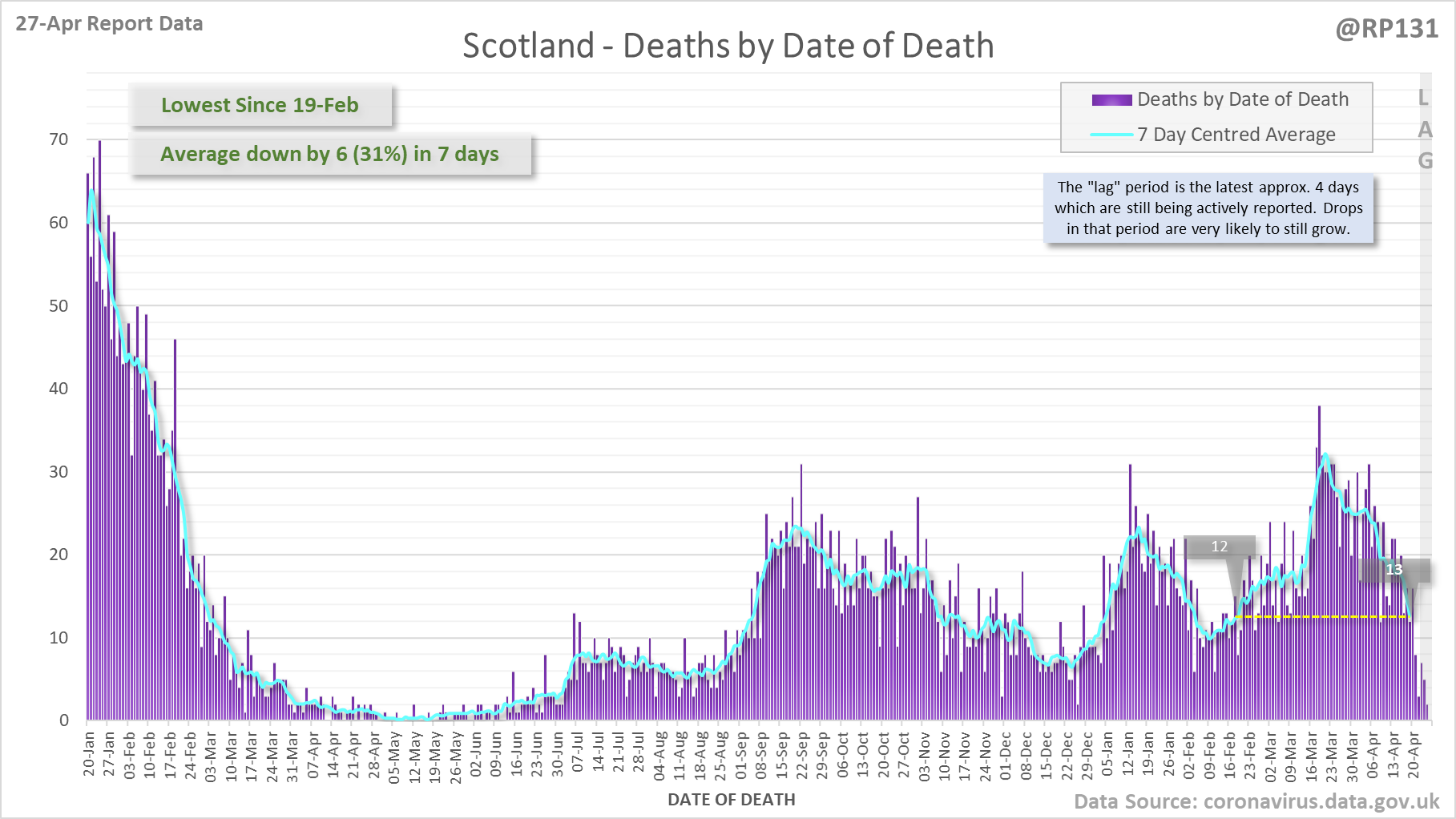Viewport: 1456px width, 819px height.
Task: Click the vertical LAG label
Action: (1424, 129)
